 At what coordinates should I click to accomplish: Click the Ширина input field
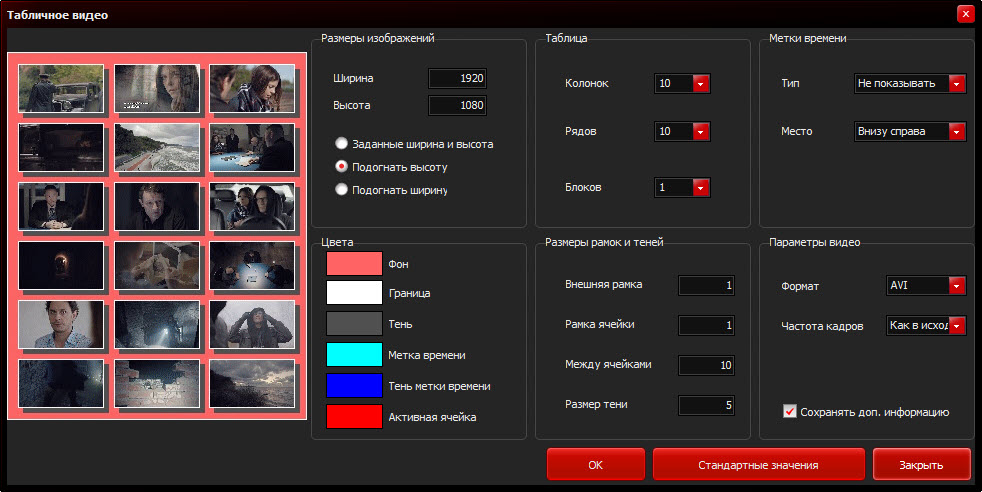pyautogui.click(x=457, y=78)
